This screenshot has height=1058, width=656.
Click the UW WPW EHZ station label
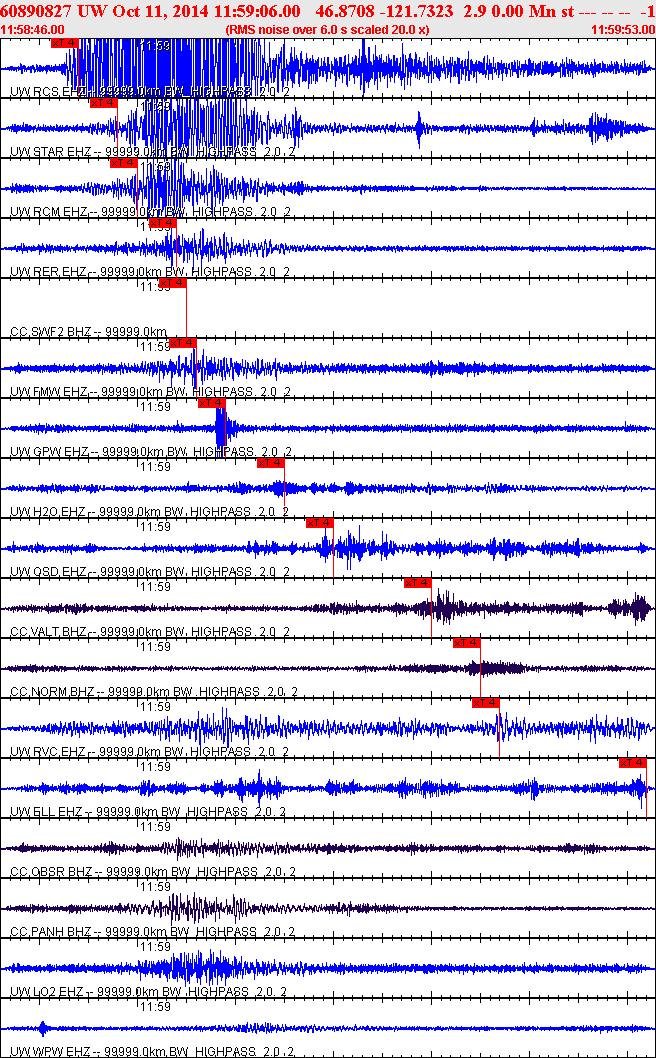49,1052
